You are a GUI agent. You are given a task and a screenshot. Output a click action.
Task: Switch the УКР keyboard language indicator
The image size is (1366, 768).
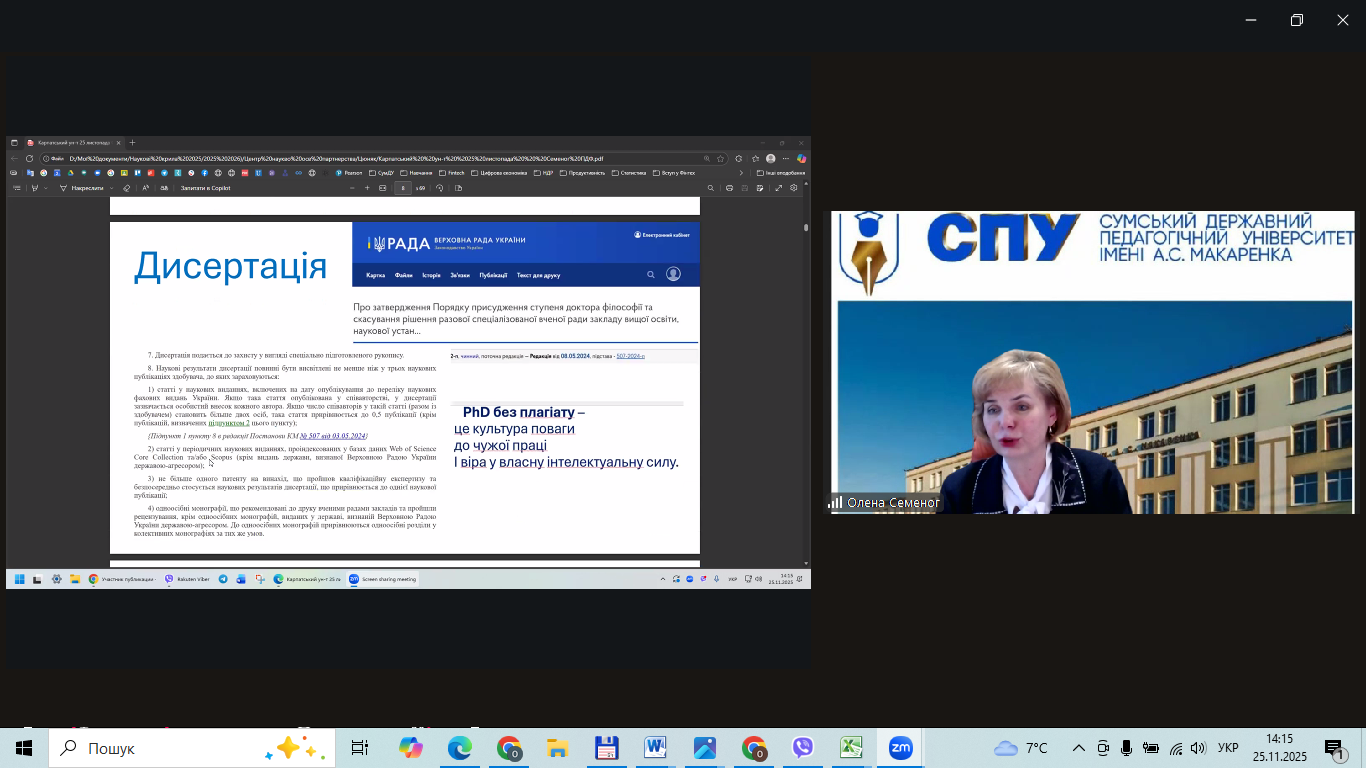click(1229, 748)
